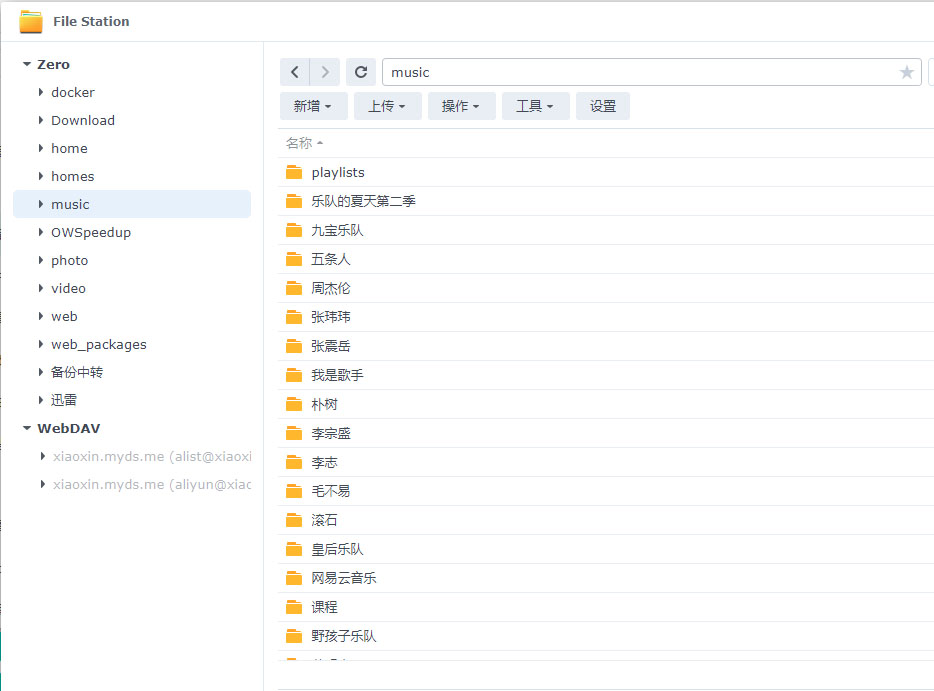
Task: Collapse the WebDAV tree section
Action: [27, 428]
